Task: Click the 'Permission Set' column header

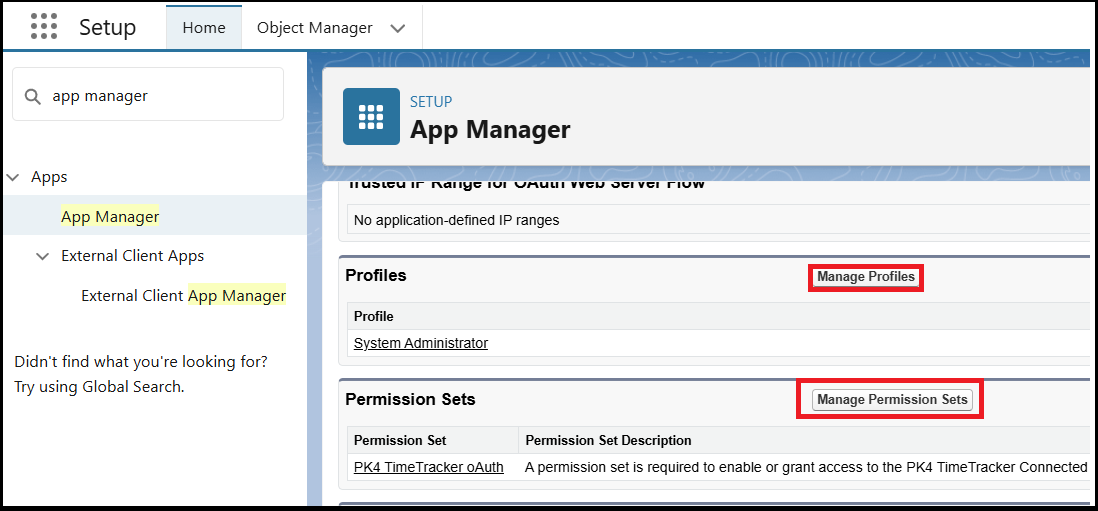Action: click(400, 441)
